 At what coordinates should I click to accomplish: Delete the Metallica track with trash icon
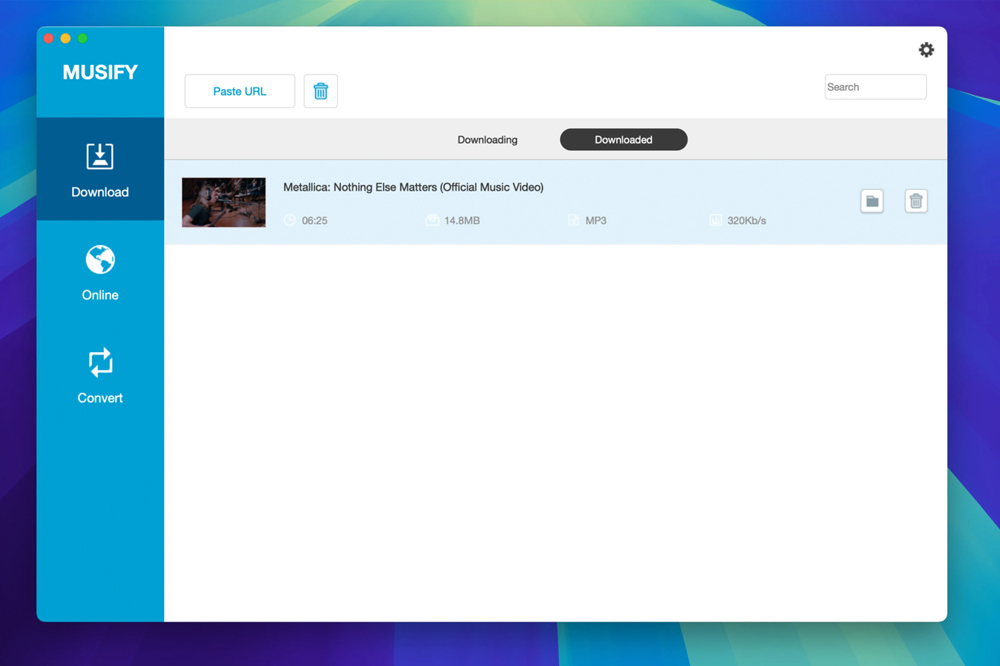pyautogui.click(x=916, y=202)
